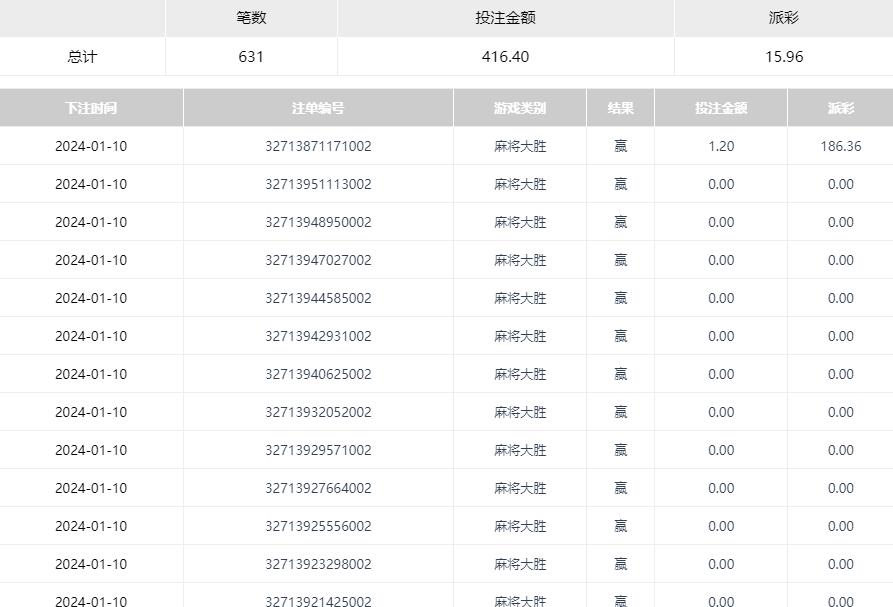The image size is (893, 607).
Task: Click the bet amount 1.20
Action: pyautogui.click(x=721, y=146)
